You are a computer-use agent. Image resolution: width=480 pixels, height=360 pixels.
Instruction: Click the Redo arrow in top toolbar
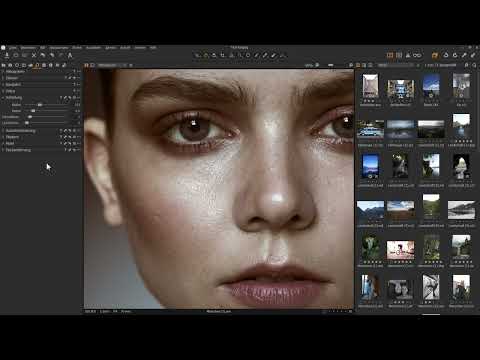[x=52, y=55]
